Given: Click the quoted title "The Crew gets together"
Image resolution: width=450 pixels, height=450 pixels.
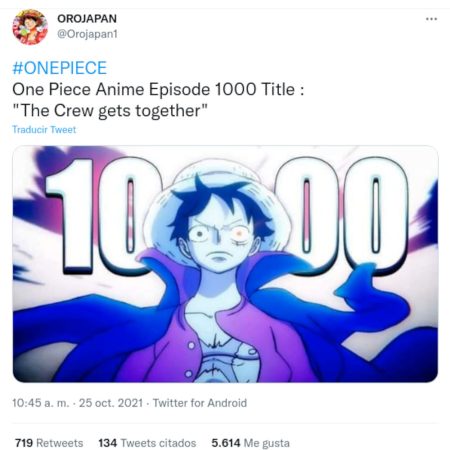Looking at the screenshot, I should pos(110,111).
